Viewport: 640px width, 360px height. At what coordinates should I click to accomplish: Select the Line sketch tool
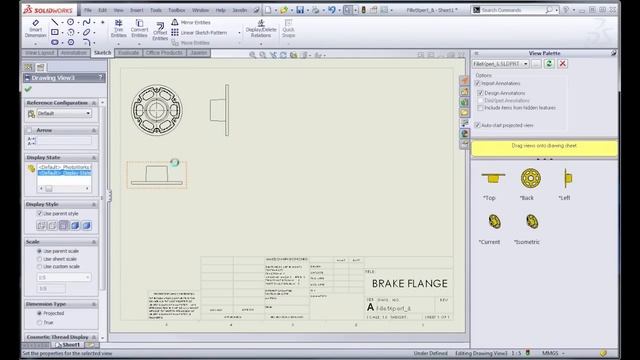click(54, 22)
